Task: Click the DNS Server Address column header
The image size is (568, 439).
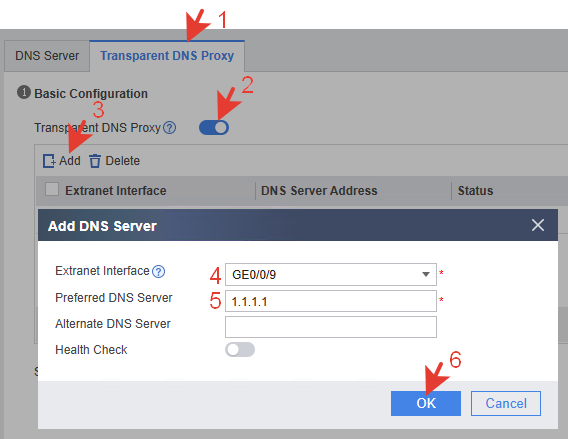Action: point(319,191)
